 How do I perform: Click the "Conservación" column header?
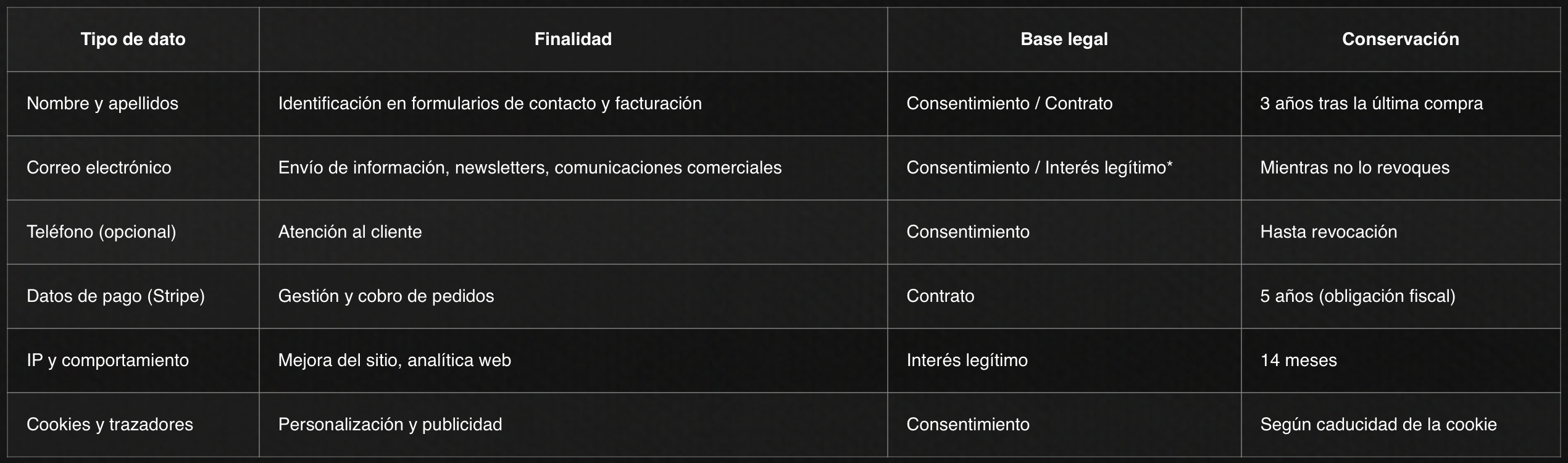(1400, 40)
